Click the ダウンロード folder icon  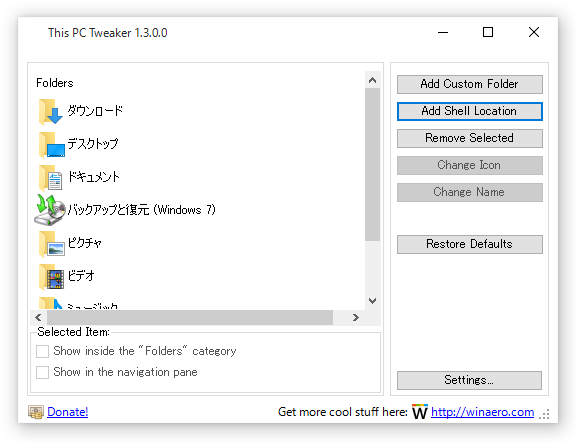(51, 111)
